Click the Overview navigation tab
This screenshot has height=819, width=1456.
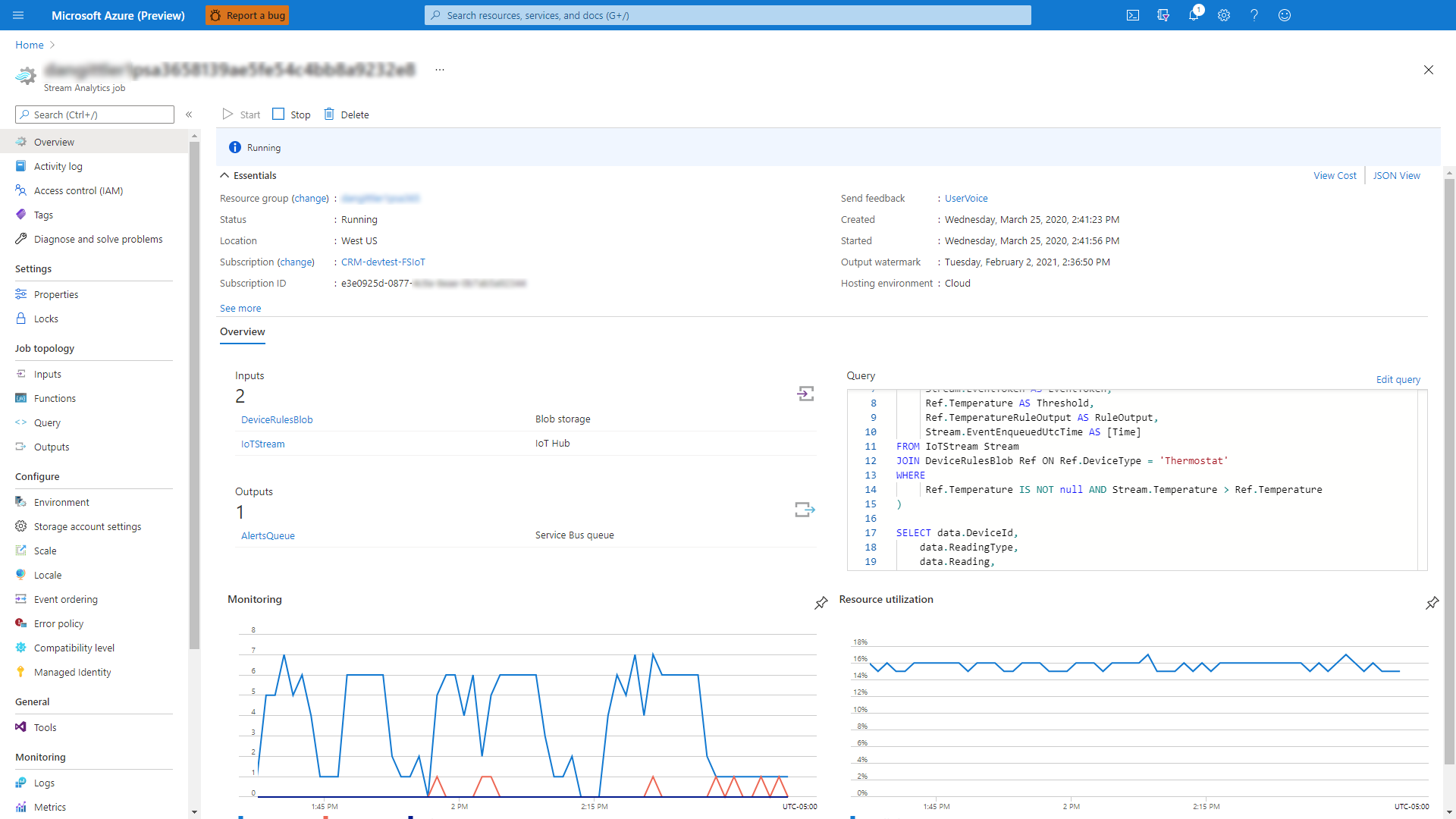click(x=53, y=141)
